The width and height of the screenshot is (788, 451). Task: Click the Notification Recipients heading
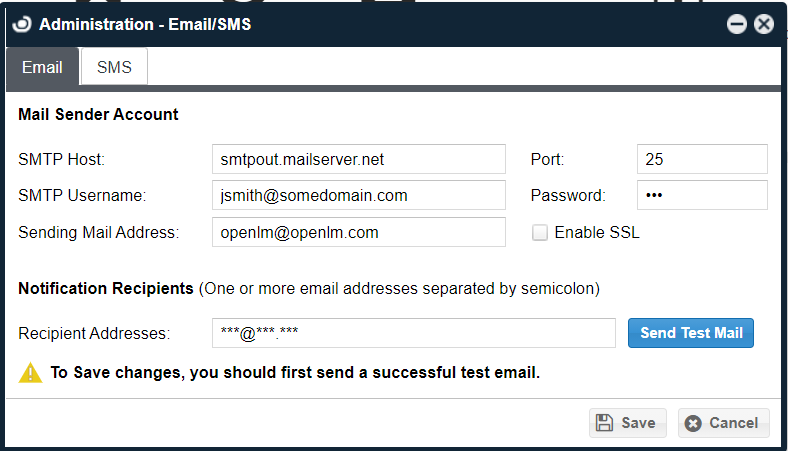tap(106, 289)
